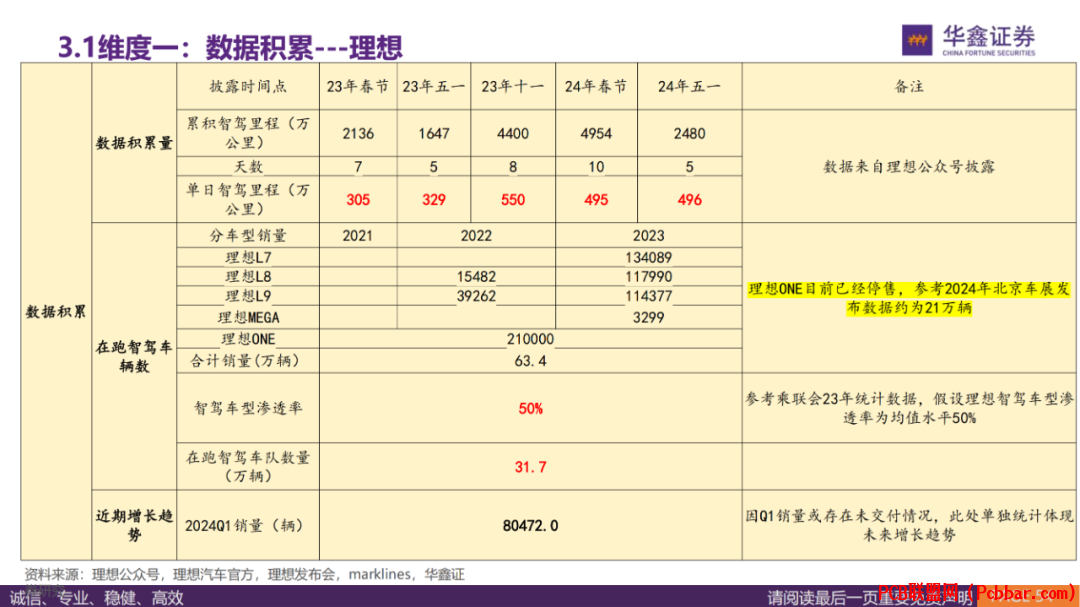Select the L8 2022 value 15482

click(476, 277)
